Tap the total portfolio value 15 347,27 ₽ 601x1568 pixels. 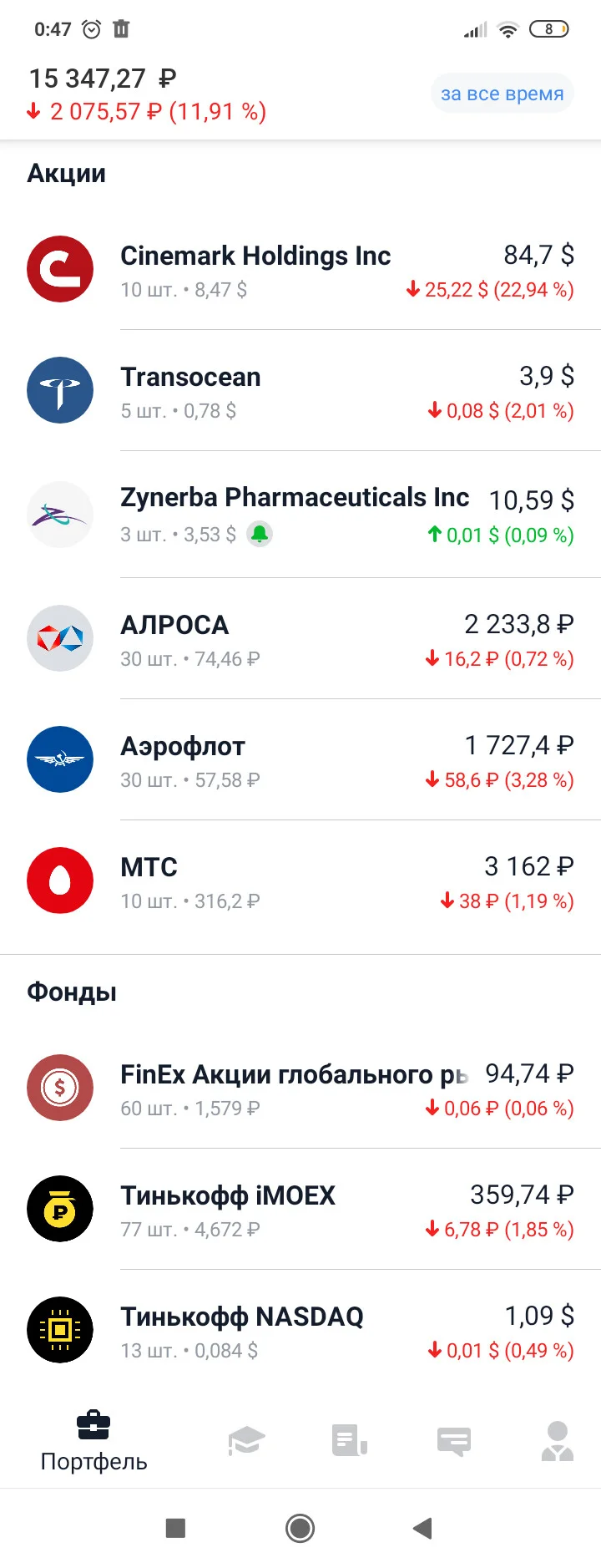pyautogui.click(x=103, y=79)
